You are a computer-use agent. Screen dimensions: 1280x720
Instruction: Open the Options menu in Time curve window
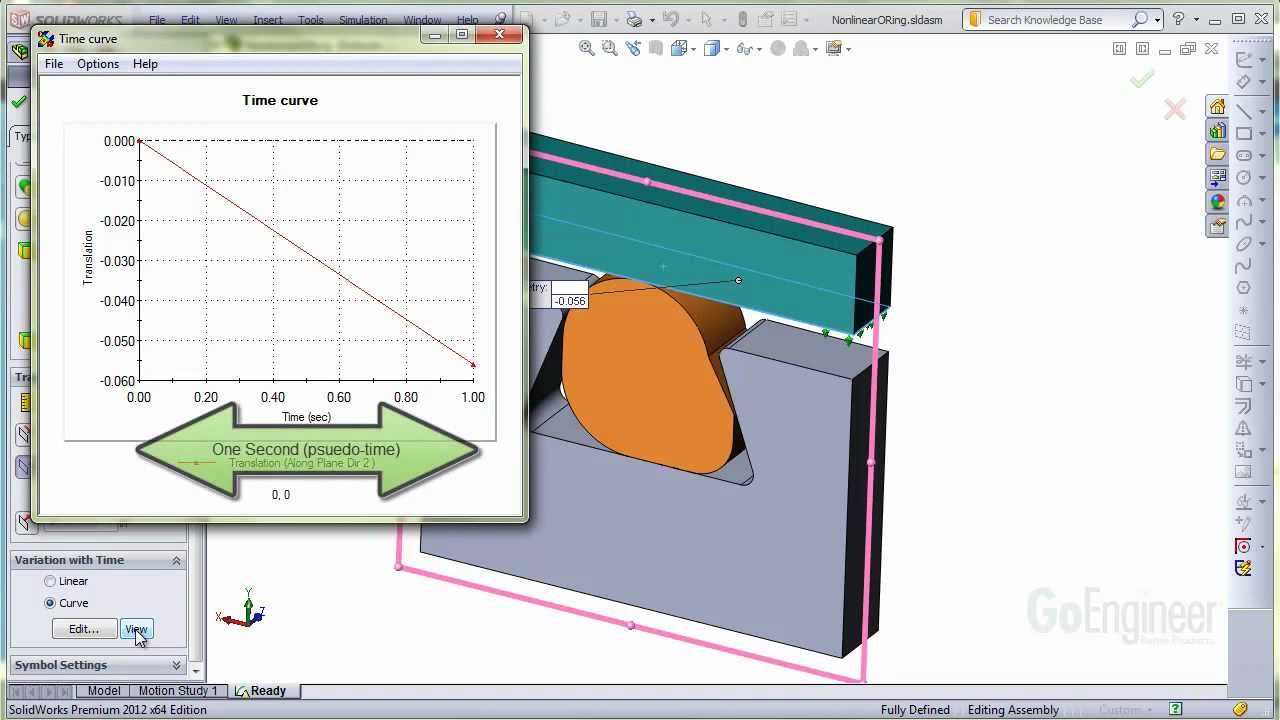[x=98, y=64]
